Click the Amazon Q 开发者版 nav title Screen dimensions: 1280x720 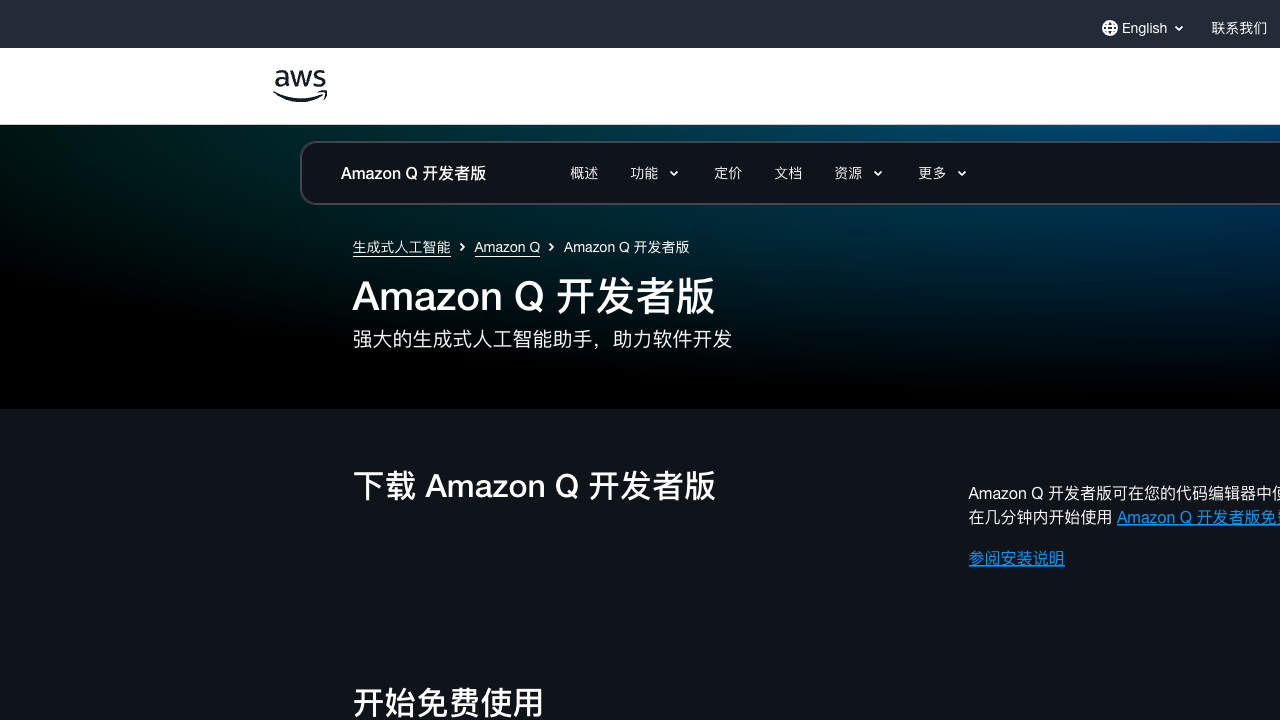click(x=413, y=173)
